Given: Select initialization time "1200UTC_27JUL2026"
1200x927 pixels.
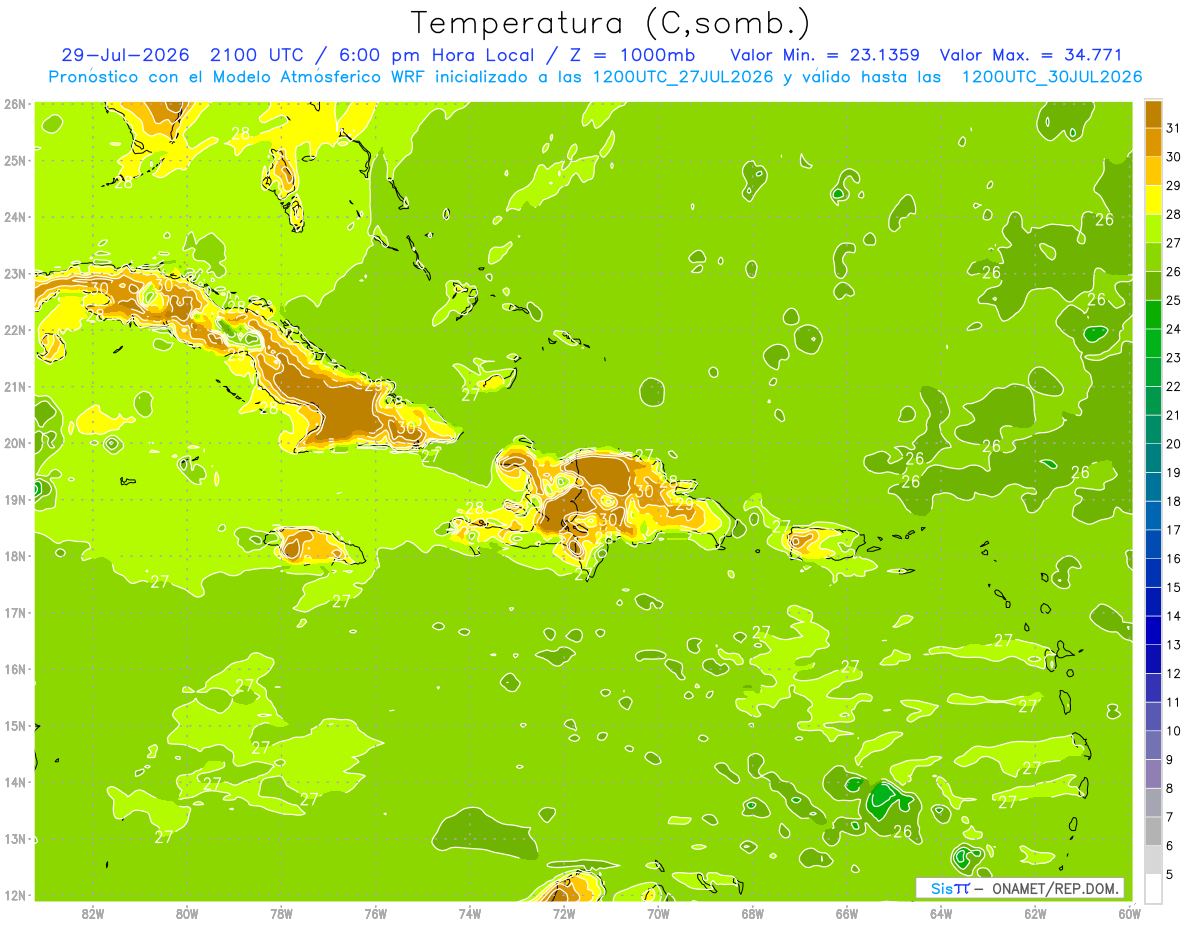Looking at the screenshot, I should click(x=683, y=77).
